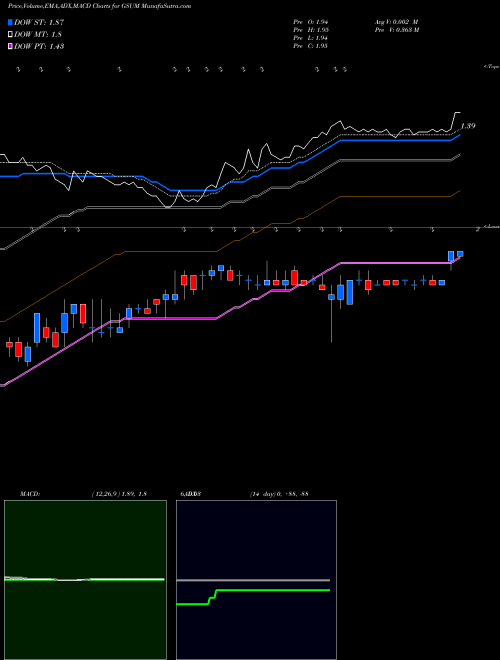Click the MACD '(12,26,9) 1.89, 1.8' parameters
Screen dimensions: 500x660
coord(119,493)
